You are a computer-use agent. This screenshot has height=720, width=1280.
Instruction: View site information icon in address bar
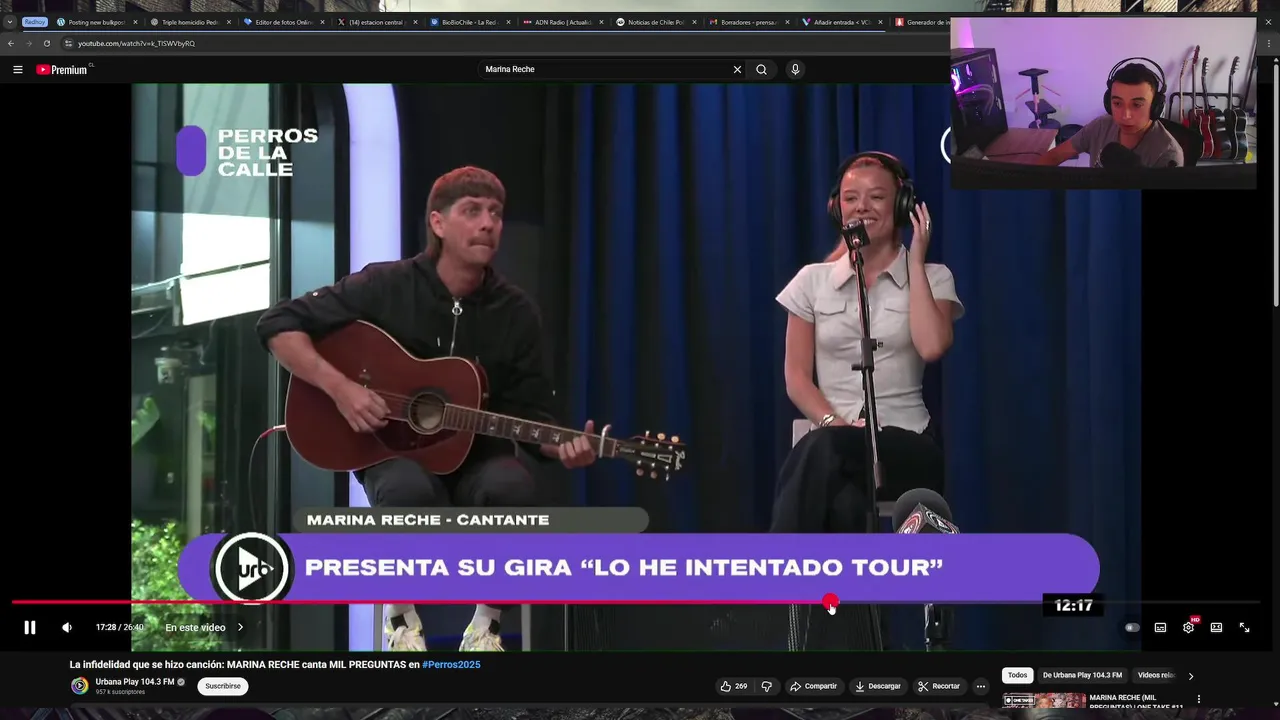69,43
